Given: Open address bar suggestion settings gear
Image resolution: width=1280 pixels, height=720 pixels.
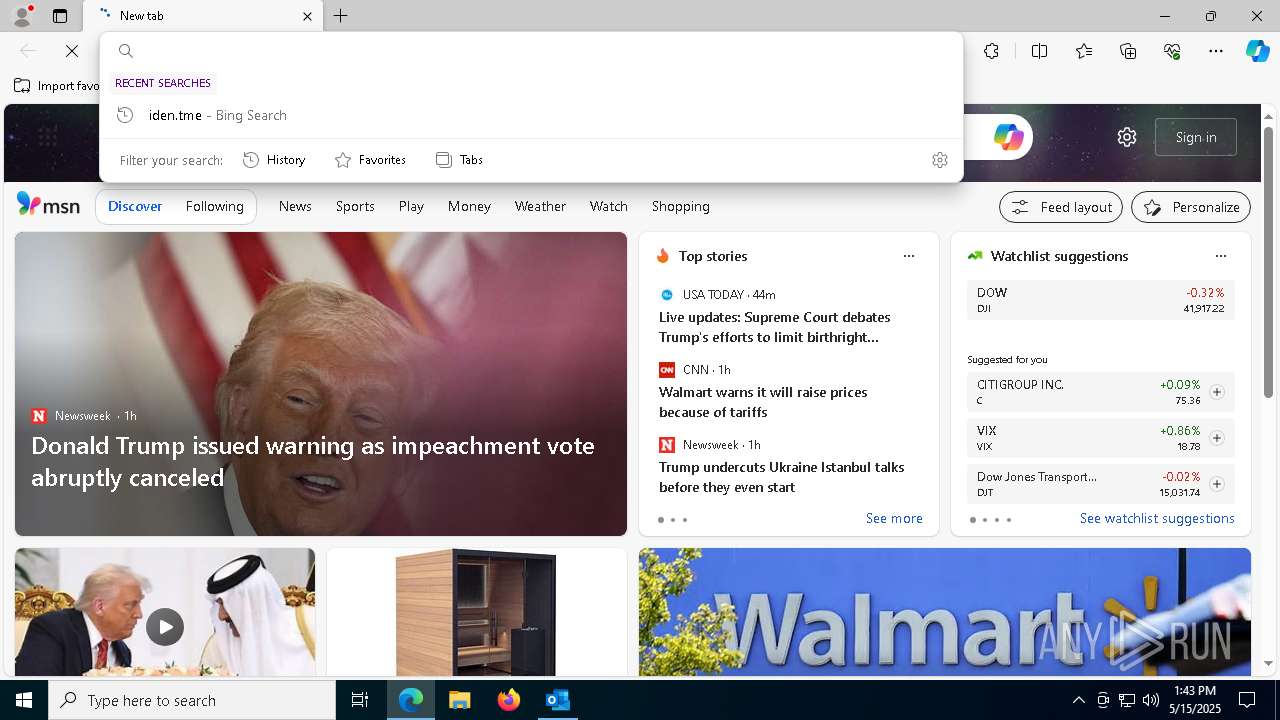Looking at the screenshot, I should click(939, 160).
